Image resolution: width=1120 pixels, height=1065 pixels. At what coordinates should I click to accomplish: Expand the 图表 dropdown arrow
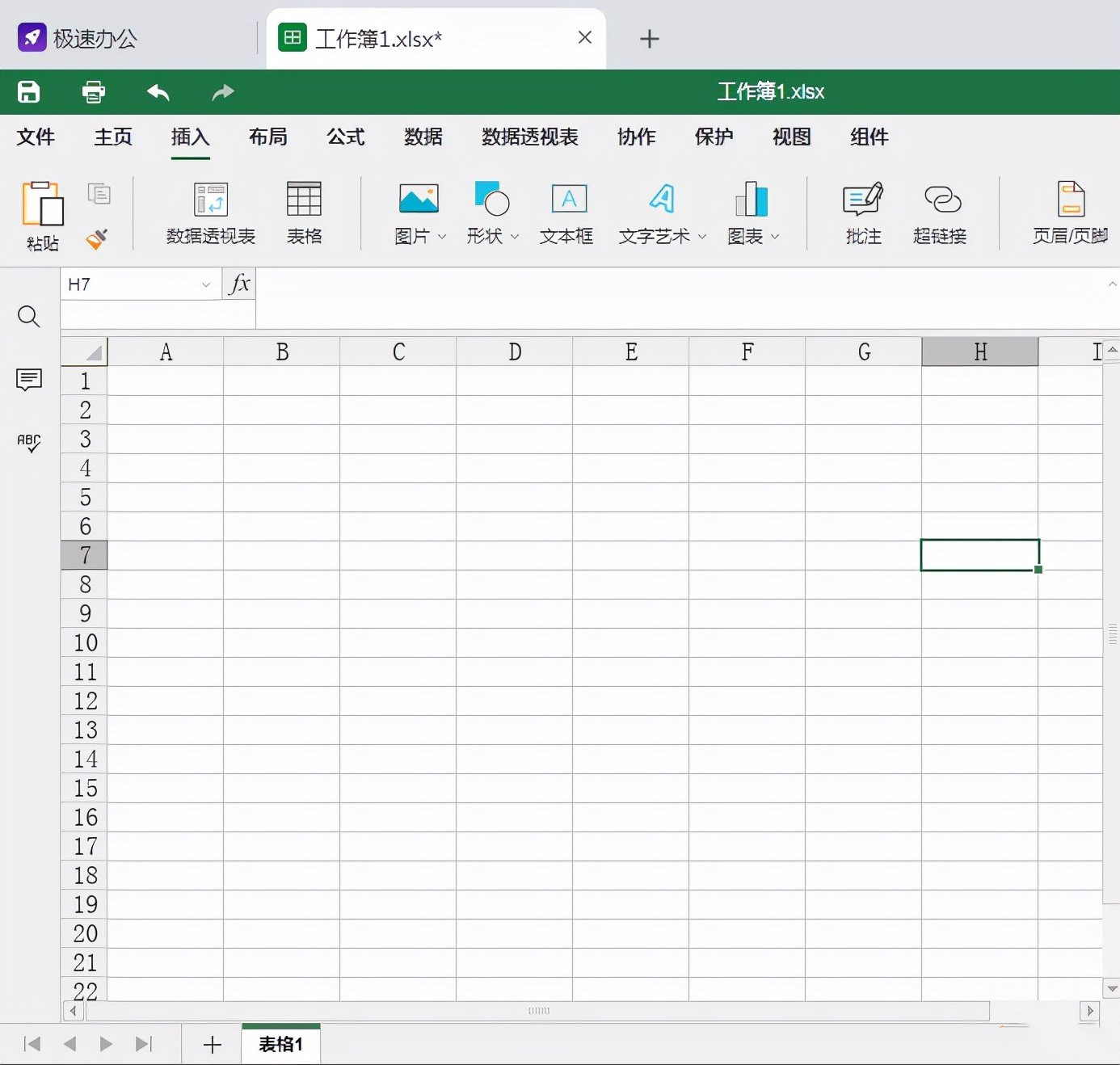pos(775,237)
